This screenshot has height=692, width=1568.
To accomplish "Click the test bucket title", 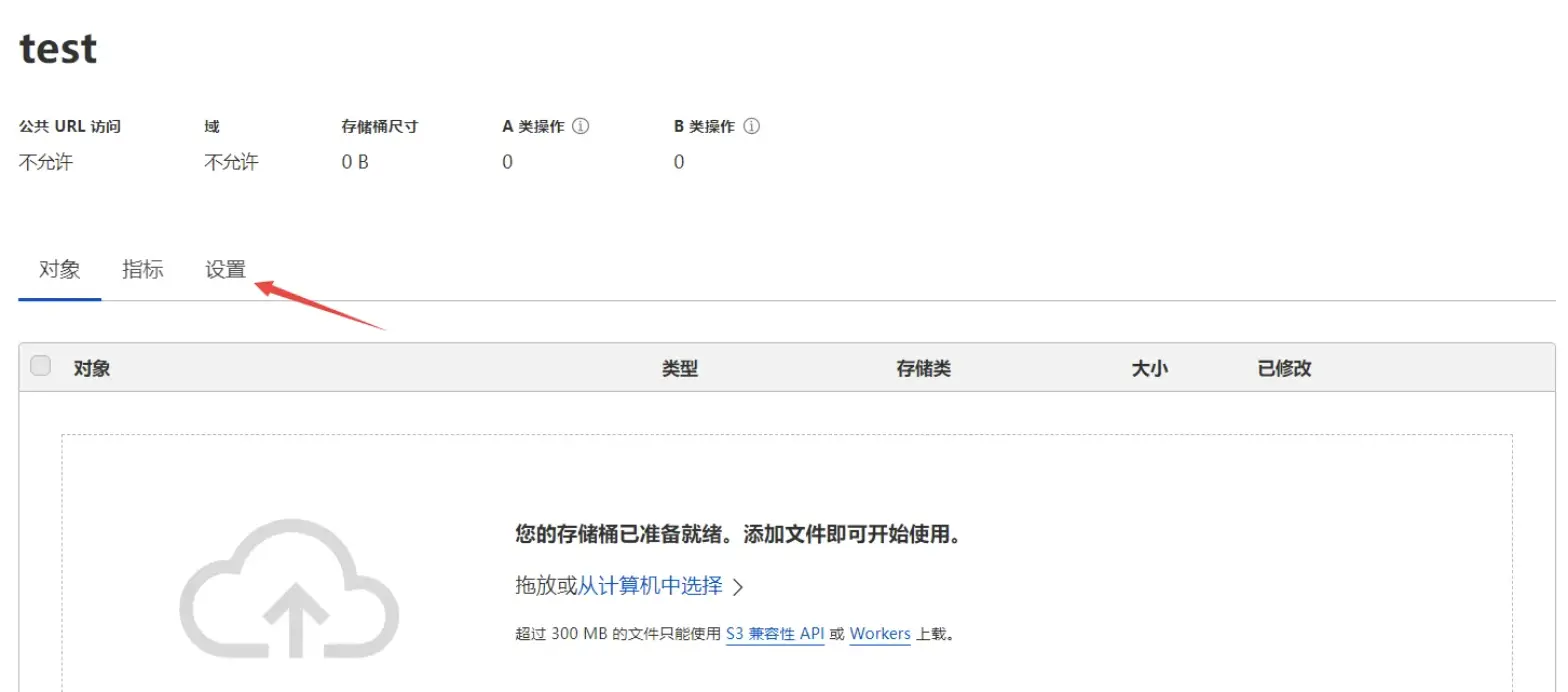I will pos(58,48).
